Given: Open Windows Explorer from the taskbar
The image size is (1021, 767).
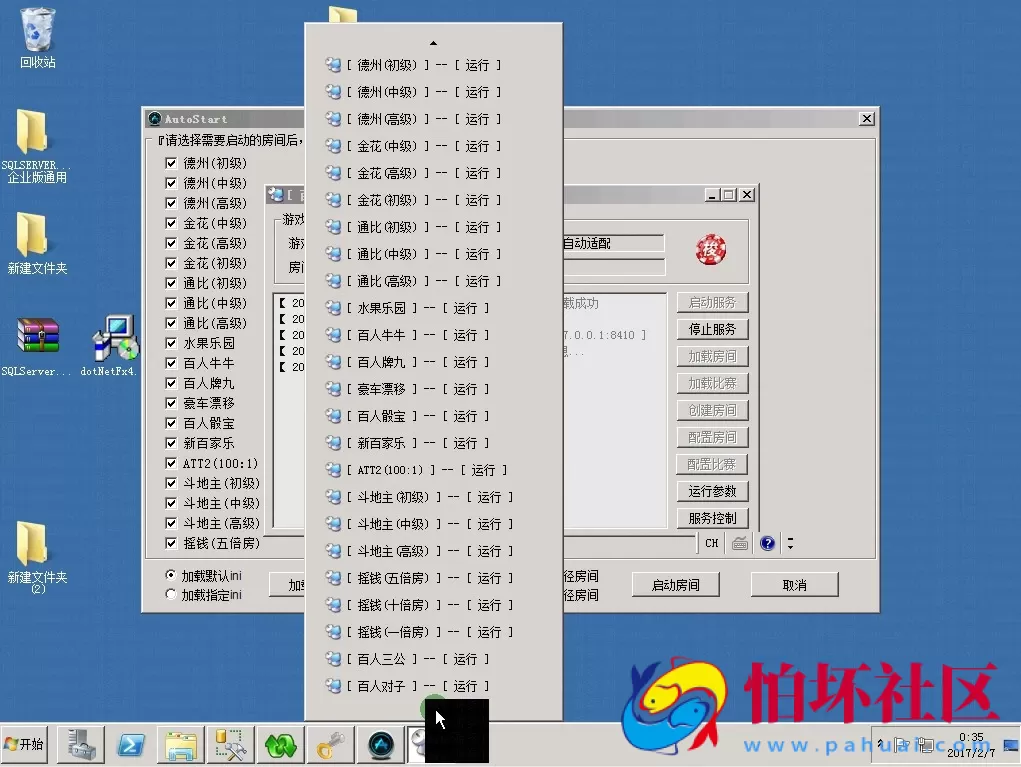Looking at the screenshot, I should point(182,744).
